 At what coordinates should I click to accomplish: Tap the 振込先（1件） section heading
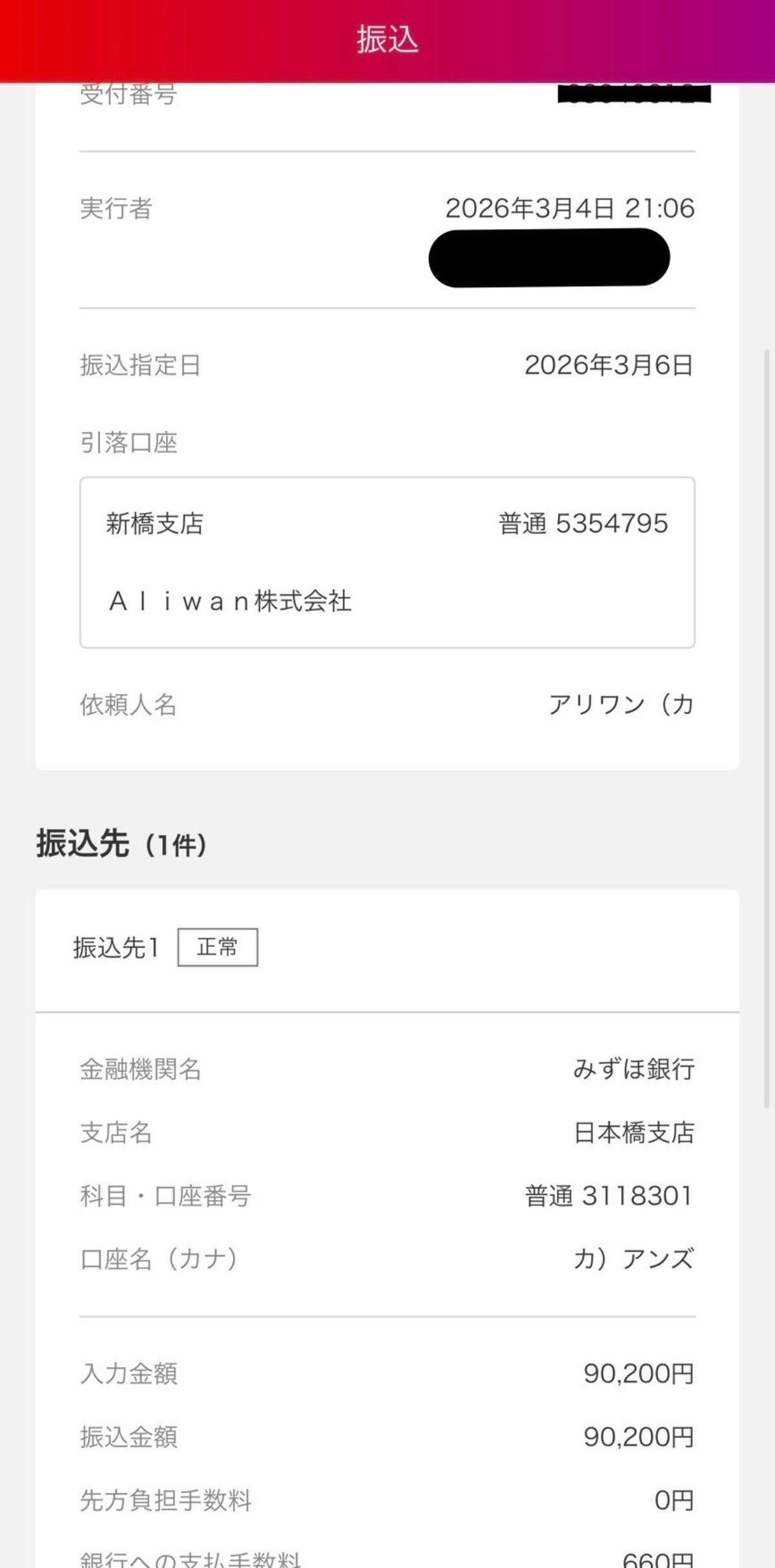click(121, 844)
